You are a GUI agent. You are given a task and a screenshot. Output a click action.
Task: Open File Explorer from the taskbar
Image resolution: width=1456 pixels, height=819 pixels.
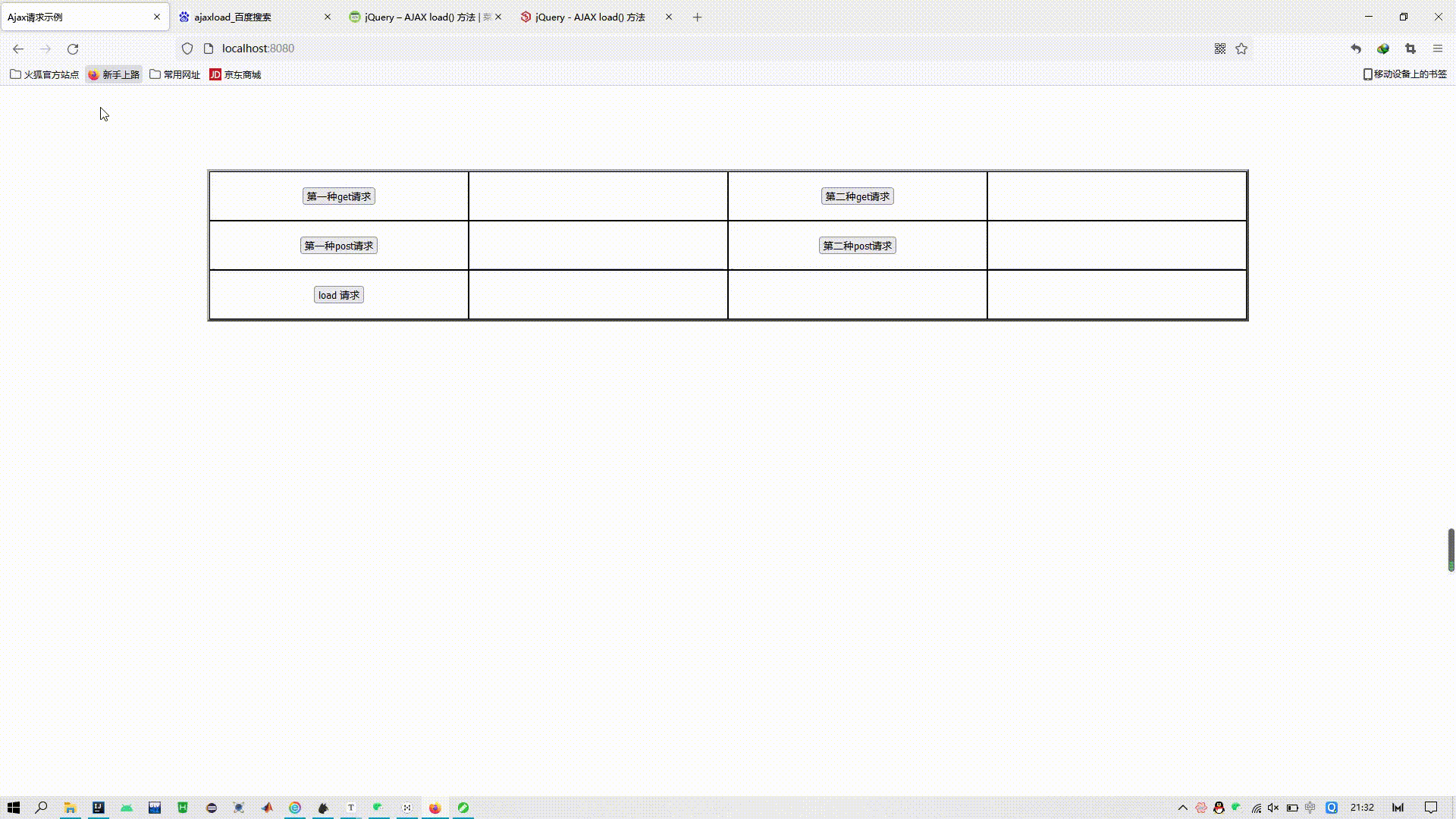click(70, 808)
